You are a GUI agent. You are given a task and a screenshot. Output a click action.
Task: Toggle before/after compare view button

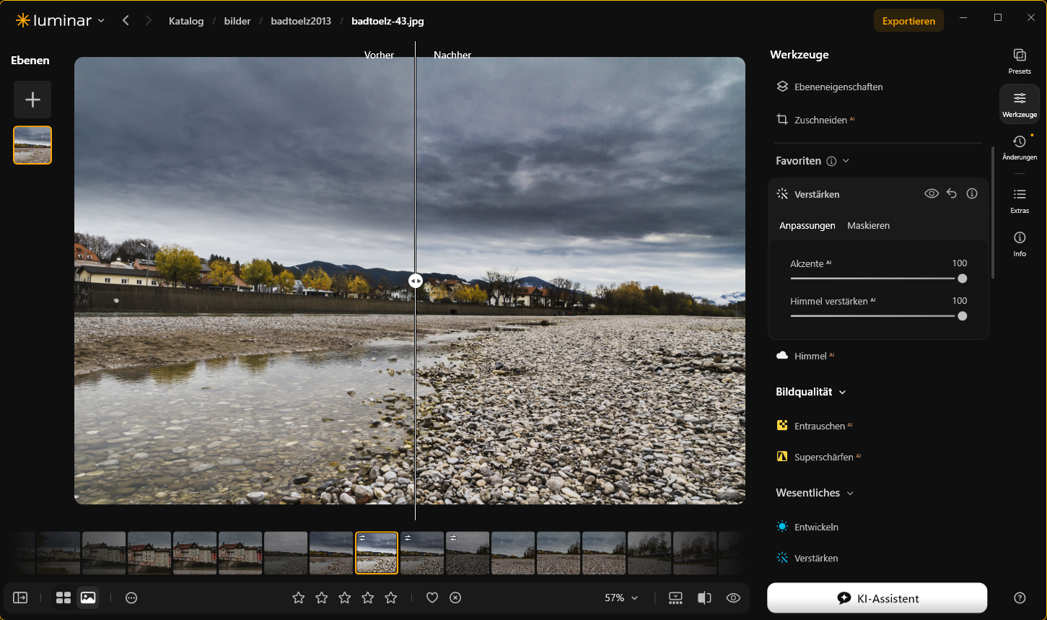pos(704,598)
